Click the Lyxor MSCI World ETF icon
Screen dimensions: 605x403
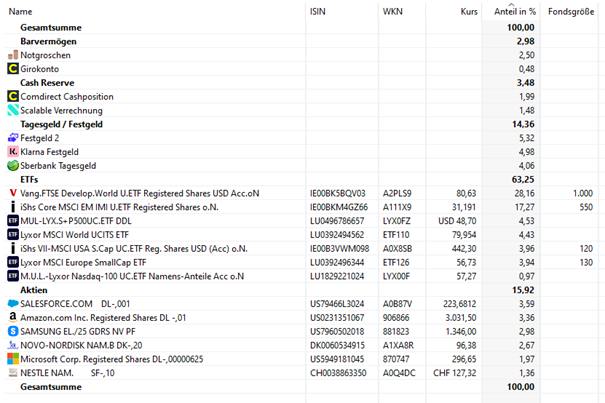(13, 235)
